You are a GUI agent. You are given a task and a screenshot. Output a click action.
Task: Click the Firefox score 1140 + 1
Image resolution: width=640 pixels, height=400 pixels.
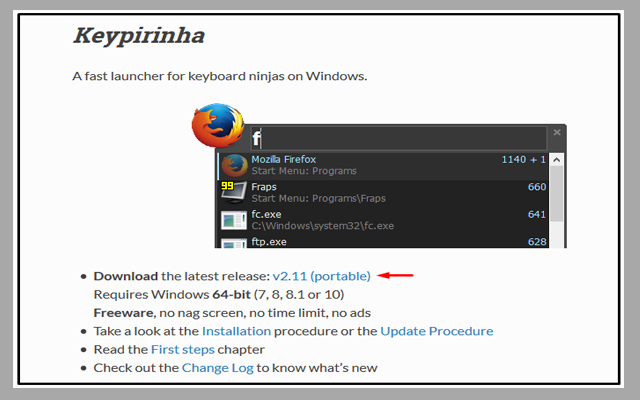click(523, 160)
